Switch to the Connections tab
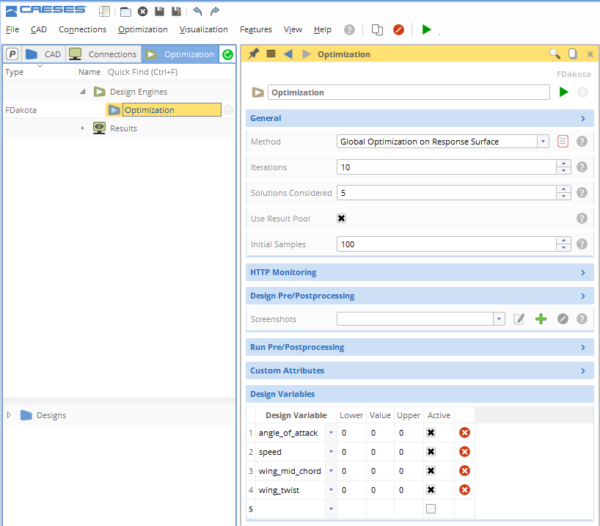 (x=104, y=54)
